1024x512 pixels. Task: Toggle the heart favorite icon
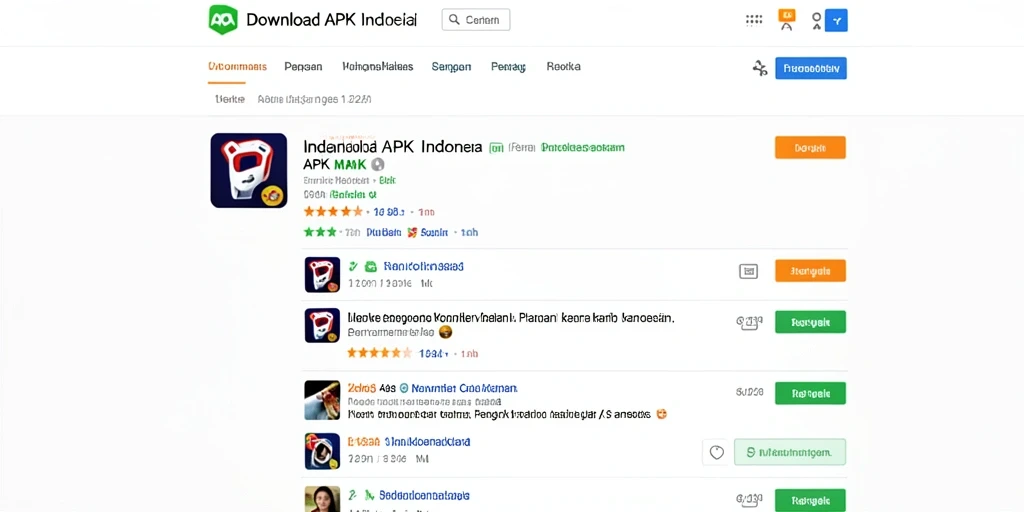716,452
